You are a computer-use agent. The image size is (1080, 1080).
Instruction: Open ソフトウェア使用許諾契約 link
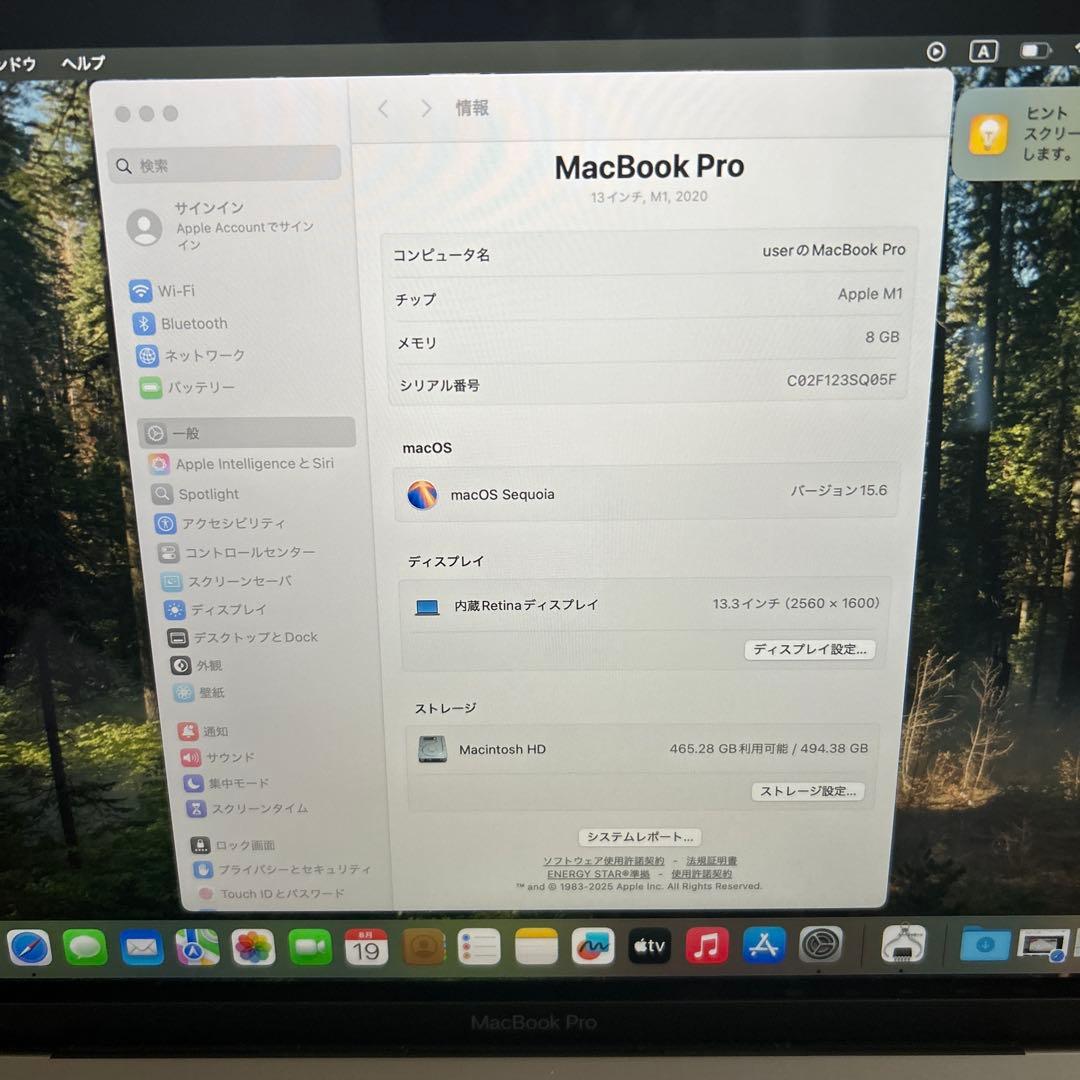point(603,861)
